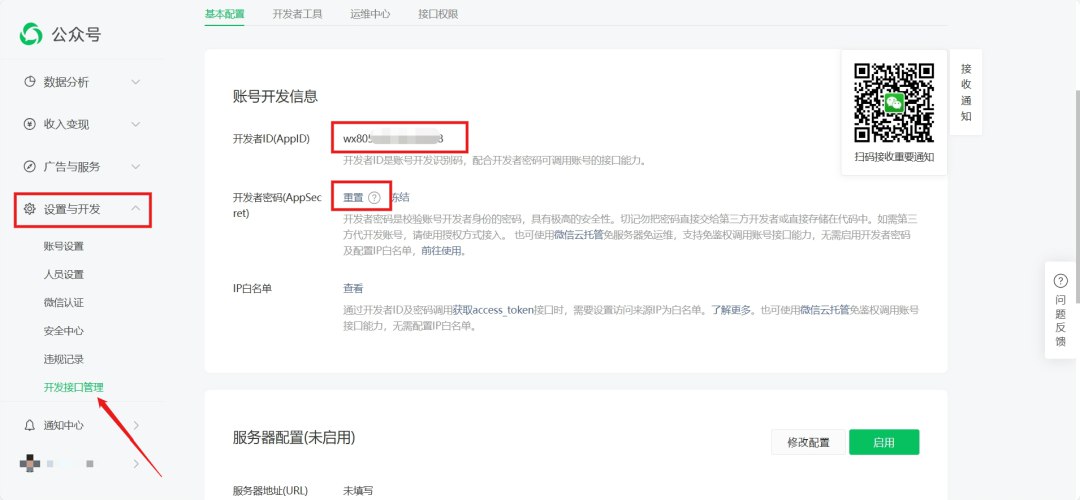Click the 了解更多 link
Screen dimensions: 1080x500
[x=732, y=310]
